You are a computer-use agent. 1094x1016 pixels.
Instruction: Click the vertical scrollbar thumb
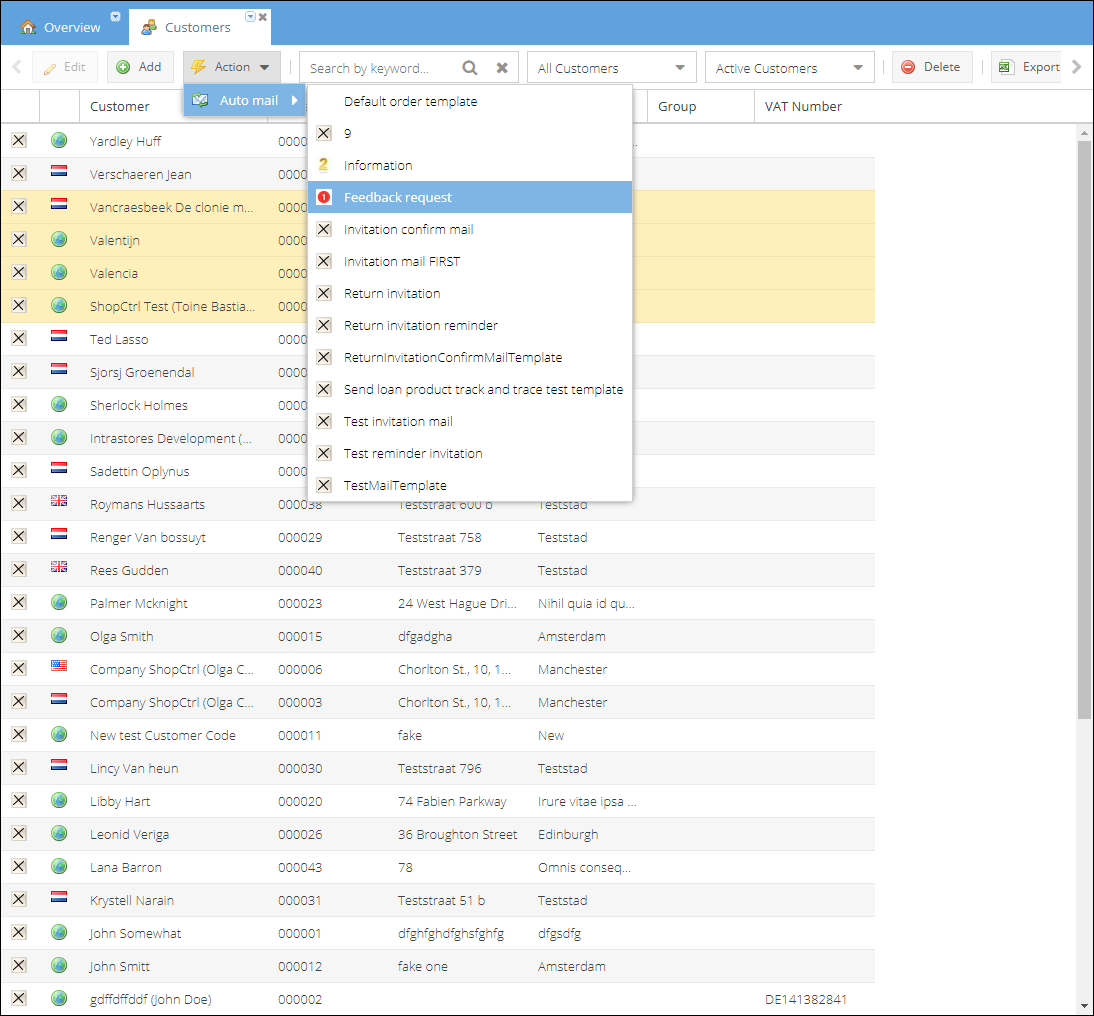coord(1084,429)
